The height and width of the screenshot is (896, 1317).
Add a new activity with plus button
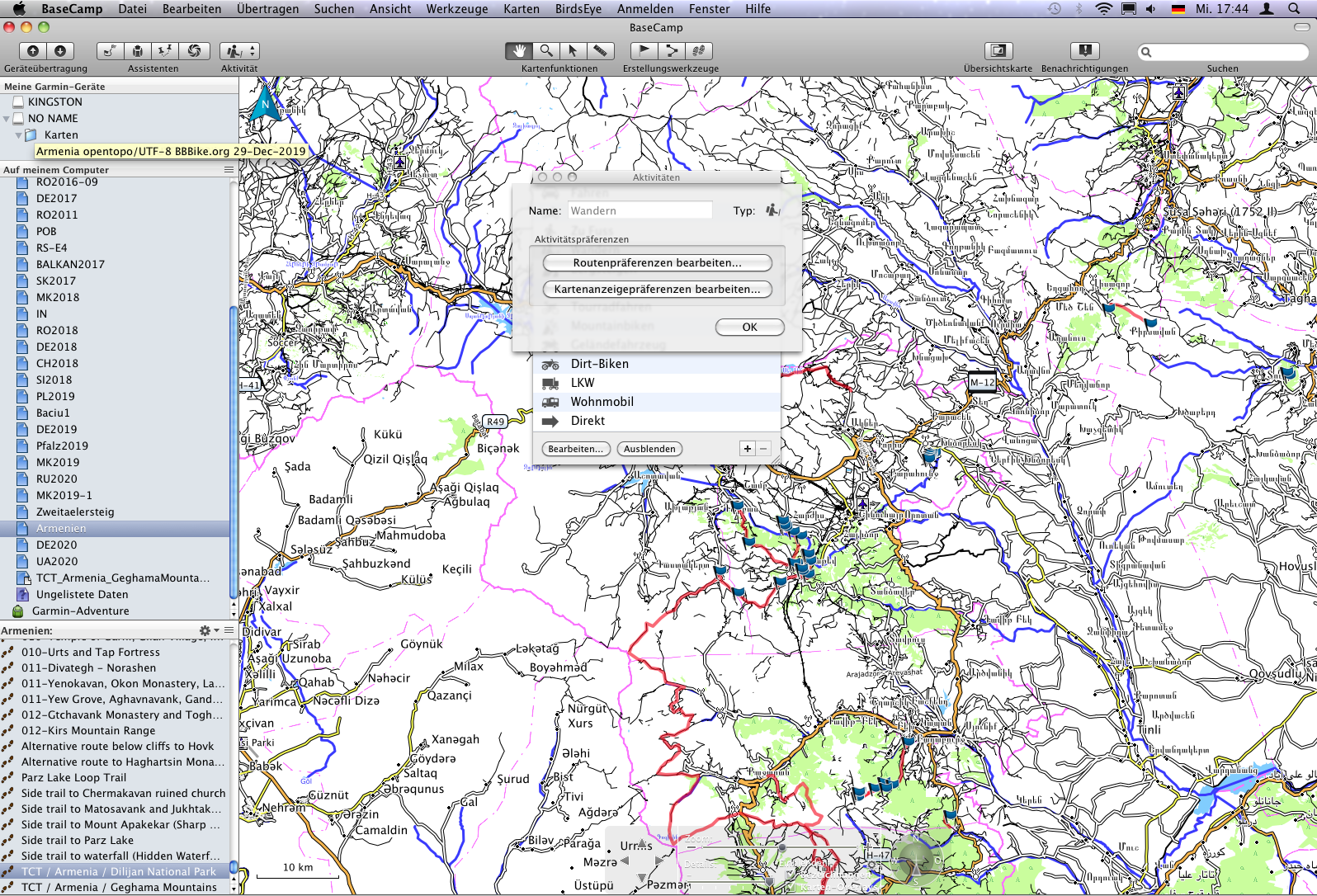748,449
